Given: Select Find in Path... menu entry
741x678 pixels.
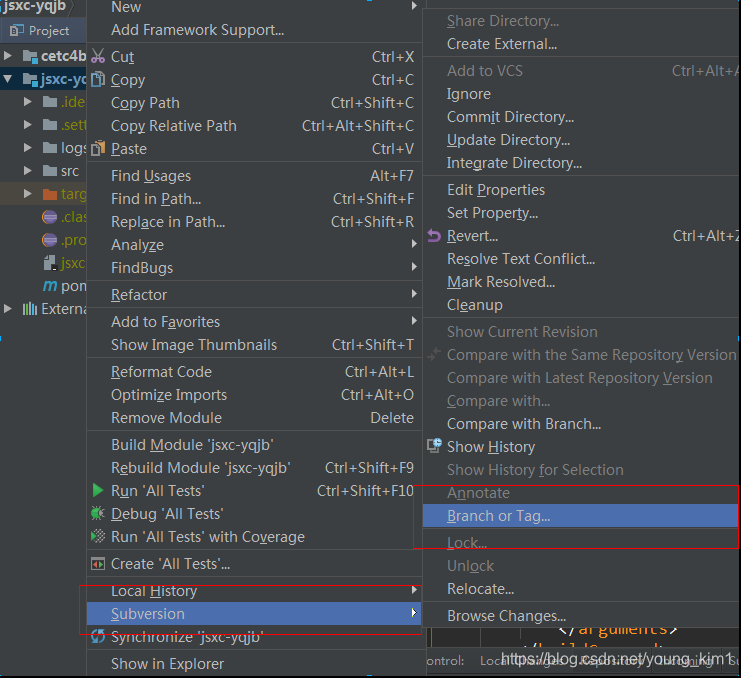Looking at the screenshot, I should point(254,199).
